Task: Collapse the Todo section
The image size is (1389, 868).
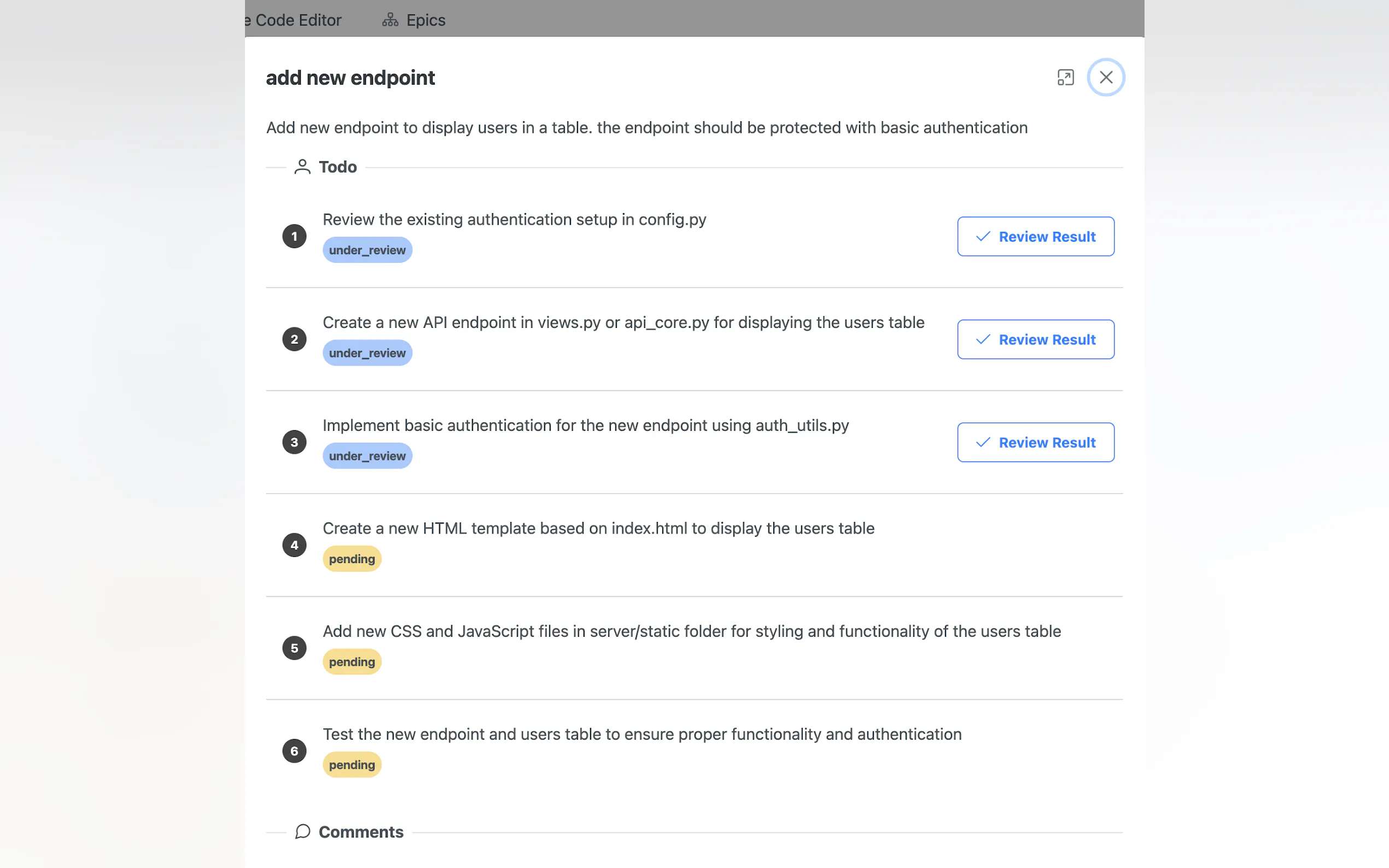Action: click(x=337, y=167)
